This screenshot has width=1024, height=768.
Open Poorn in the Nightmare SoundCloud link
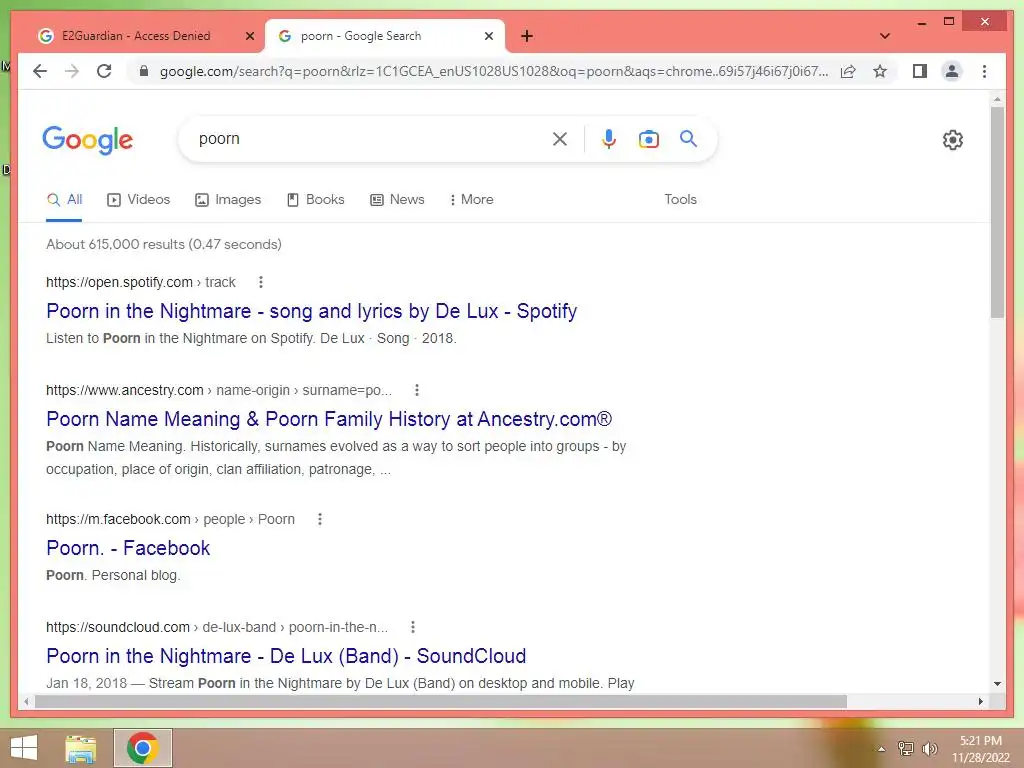point(286,656)
